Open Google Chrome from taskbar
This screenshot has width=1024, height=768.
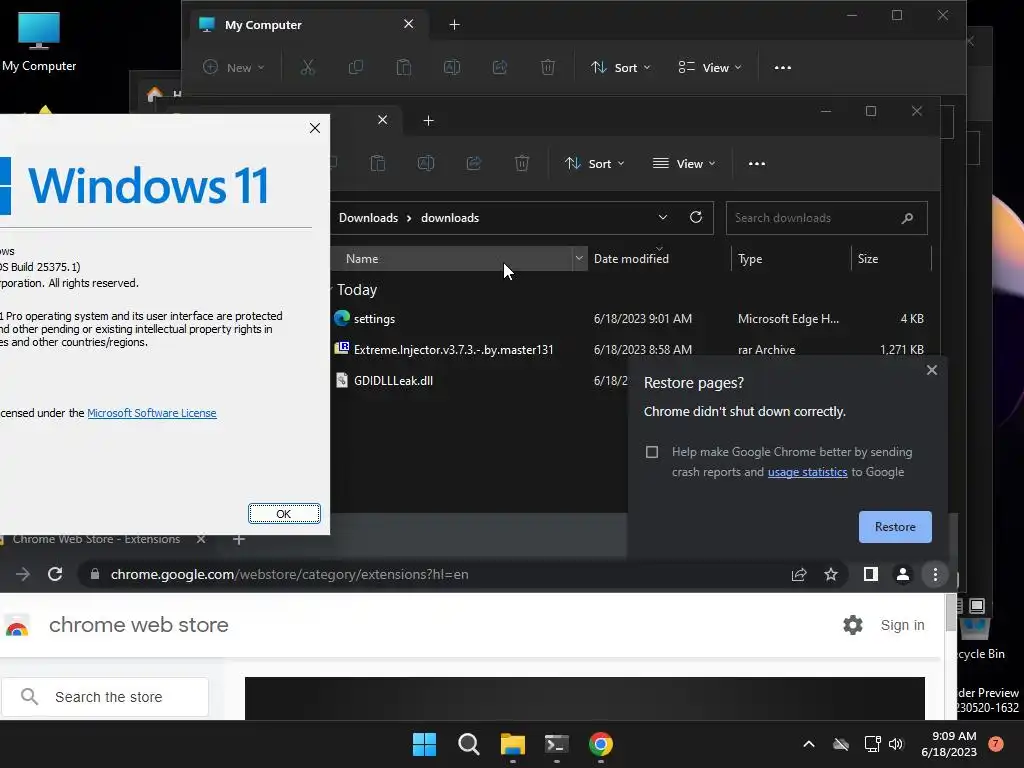pyautogui.click(x=601, y=744)
